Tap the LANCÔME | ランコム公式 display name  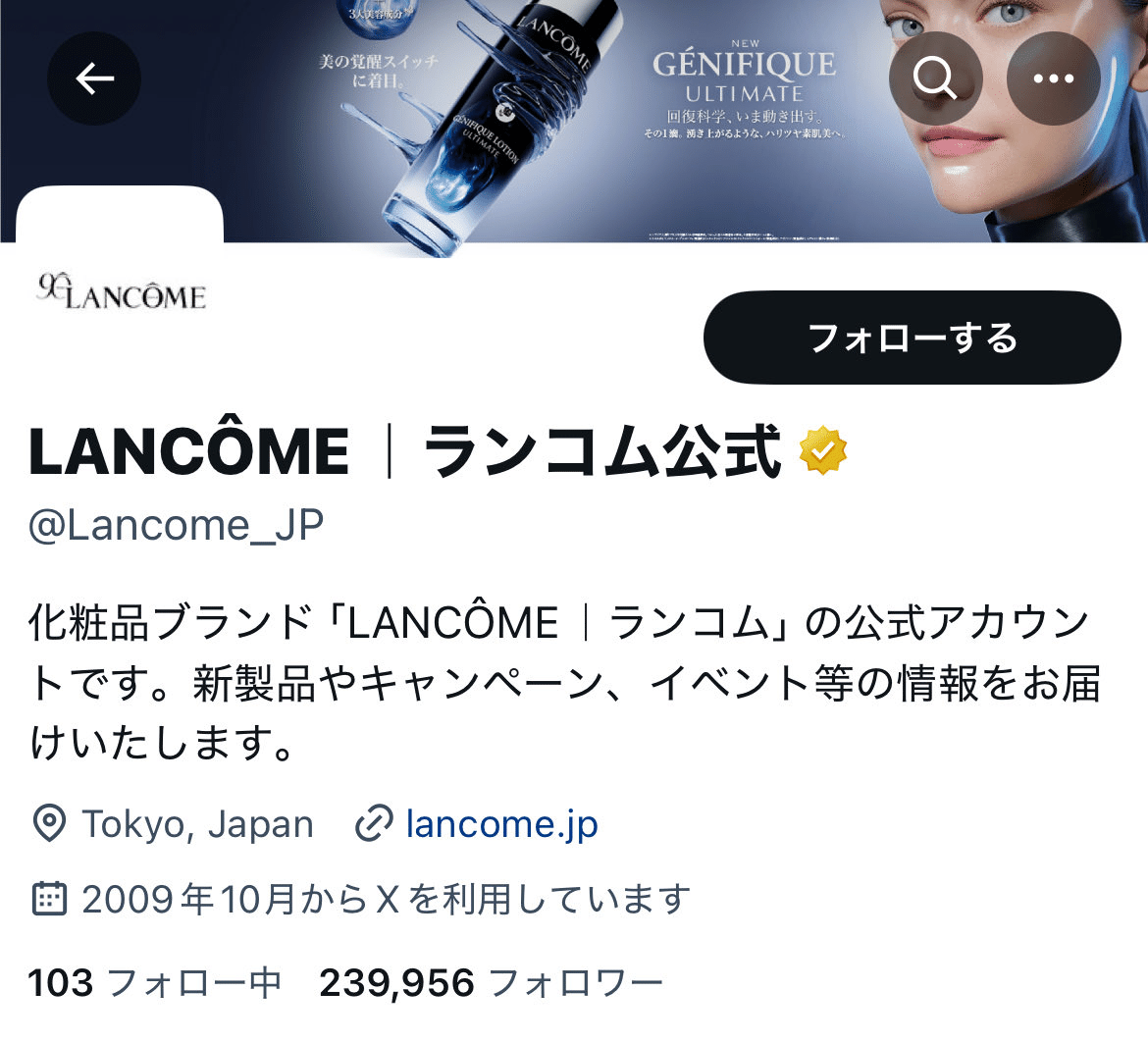click(405, 450)
